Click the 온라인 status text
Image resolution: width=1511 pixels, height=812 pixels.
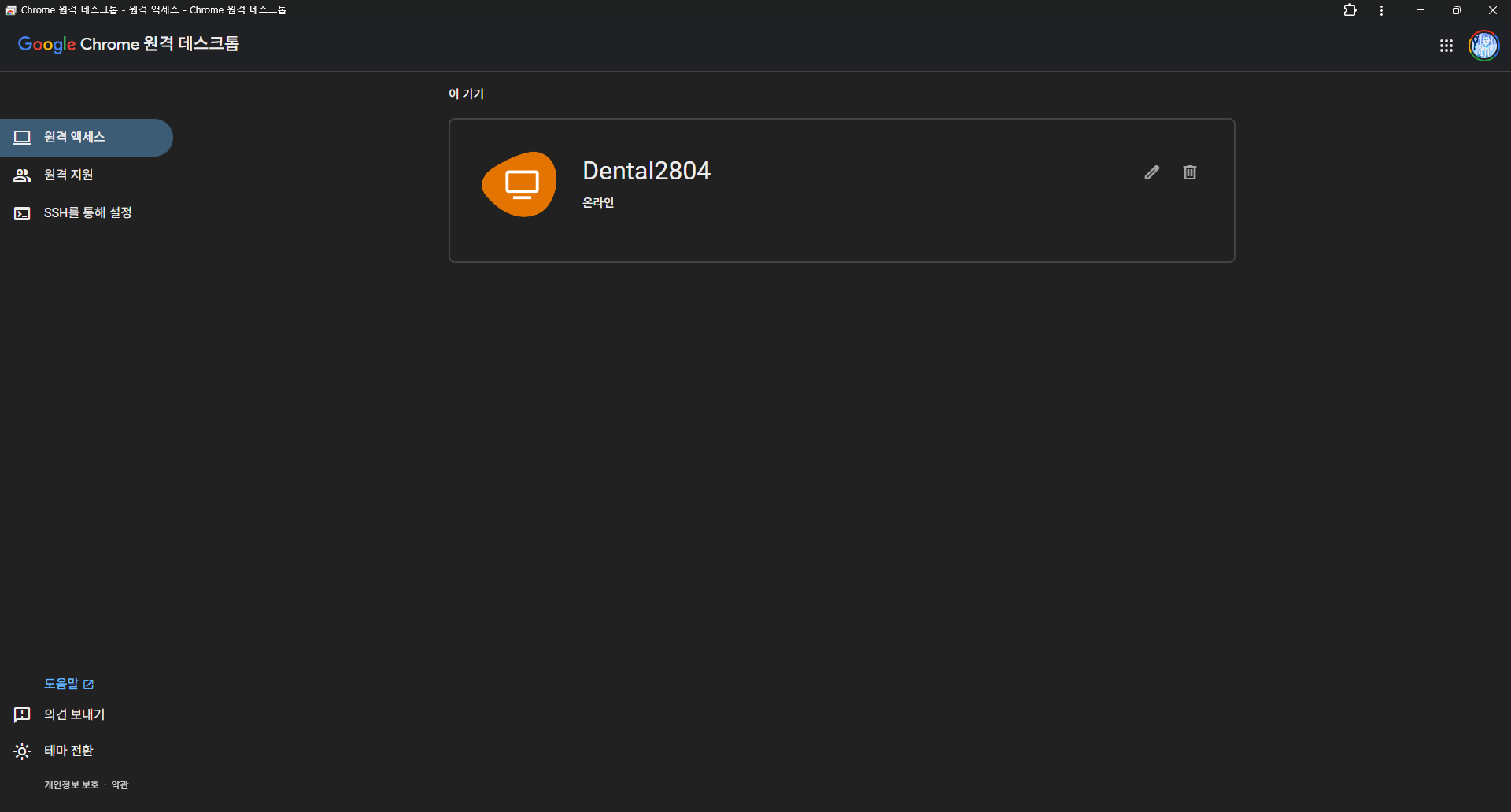coord(598,203)
